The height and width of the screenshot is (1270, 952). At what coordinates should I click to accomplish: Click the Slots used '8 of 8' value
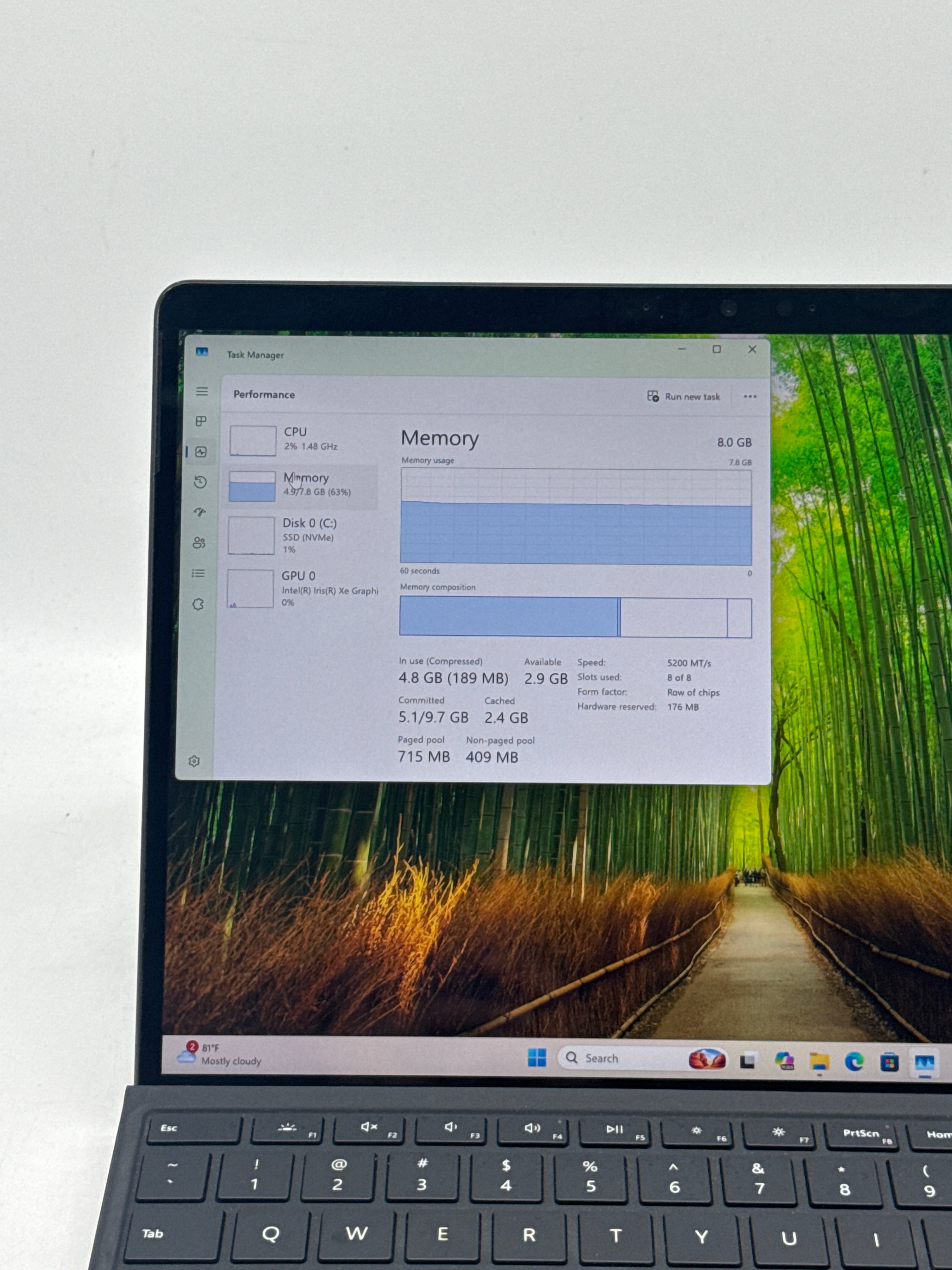point(679,678)
